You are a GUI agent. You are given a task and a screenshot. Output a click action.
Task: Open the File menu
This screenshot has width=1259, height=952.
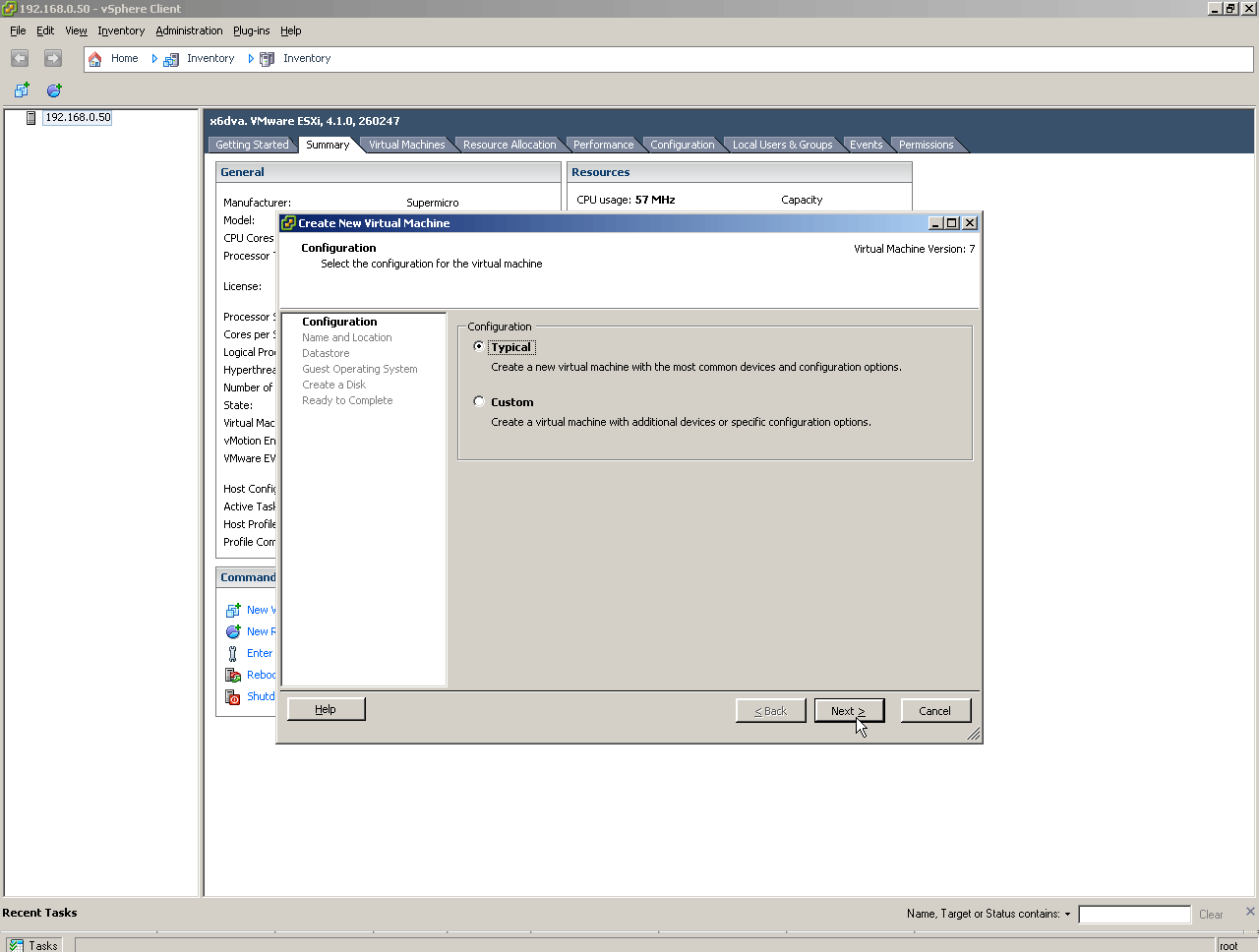tap(18, 30)
